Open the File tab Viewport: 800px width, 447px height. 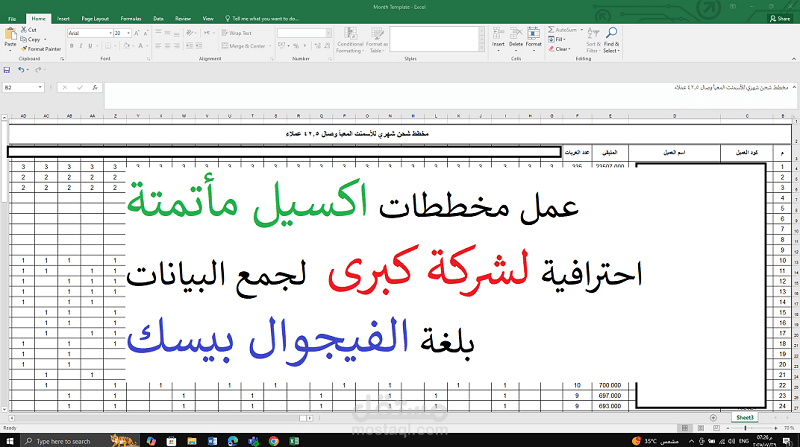click(12, 18)
